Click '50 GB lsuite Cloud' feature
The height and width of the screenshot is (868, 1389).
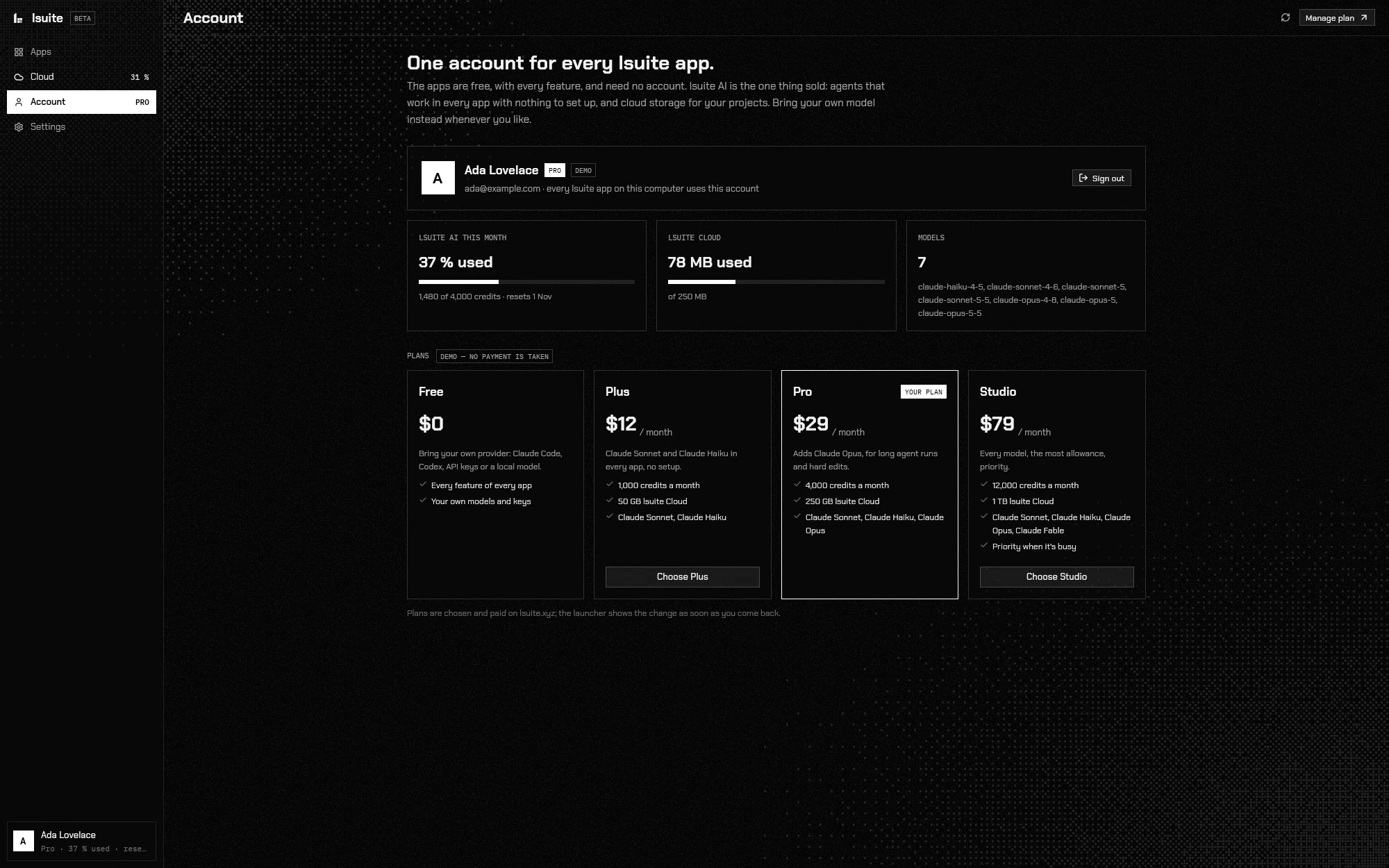point(652,501)
